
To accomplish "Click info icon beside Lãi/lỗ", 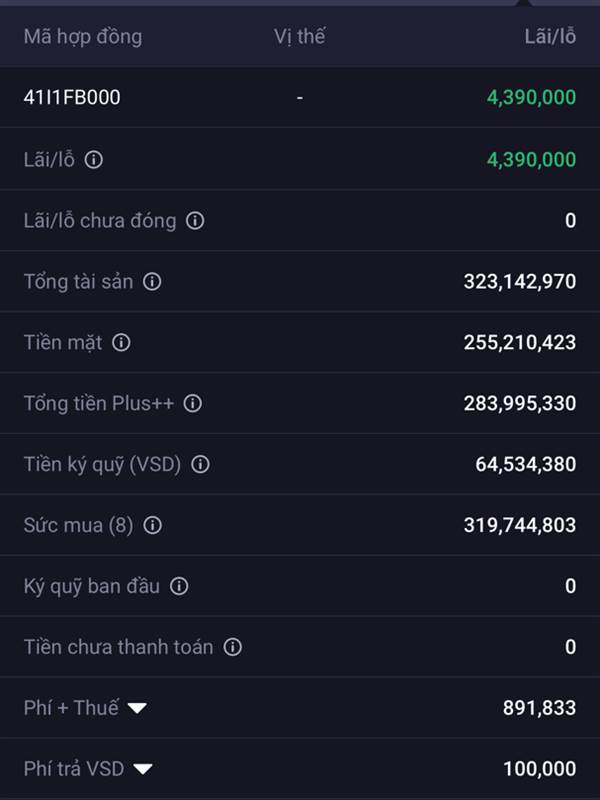I will [93, 159].
